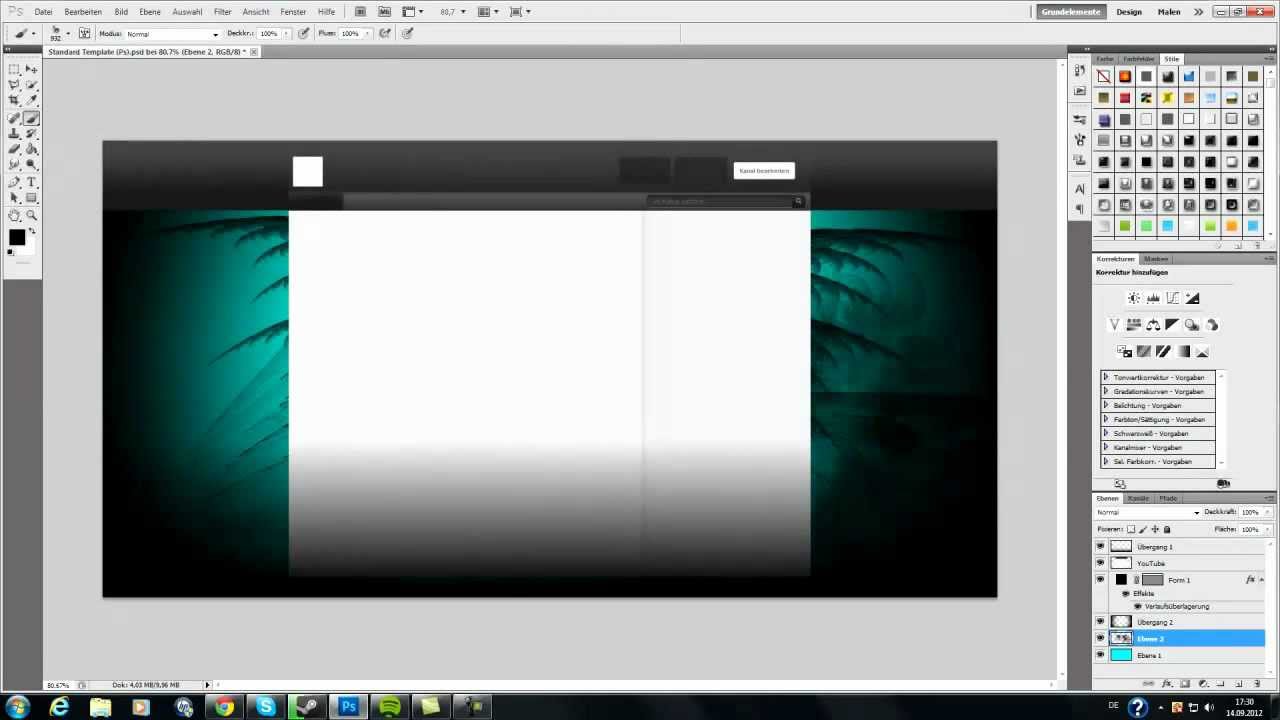Select the Lasso tool
1280x720 pixels.
coord(15,85)
